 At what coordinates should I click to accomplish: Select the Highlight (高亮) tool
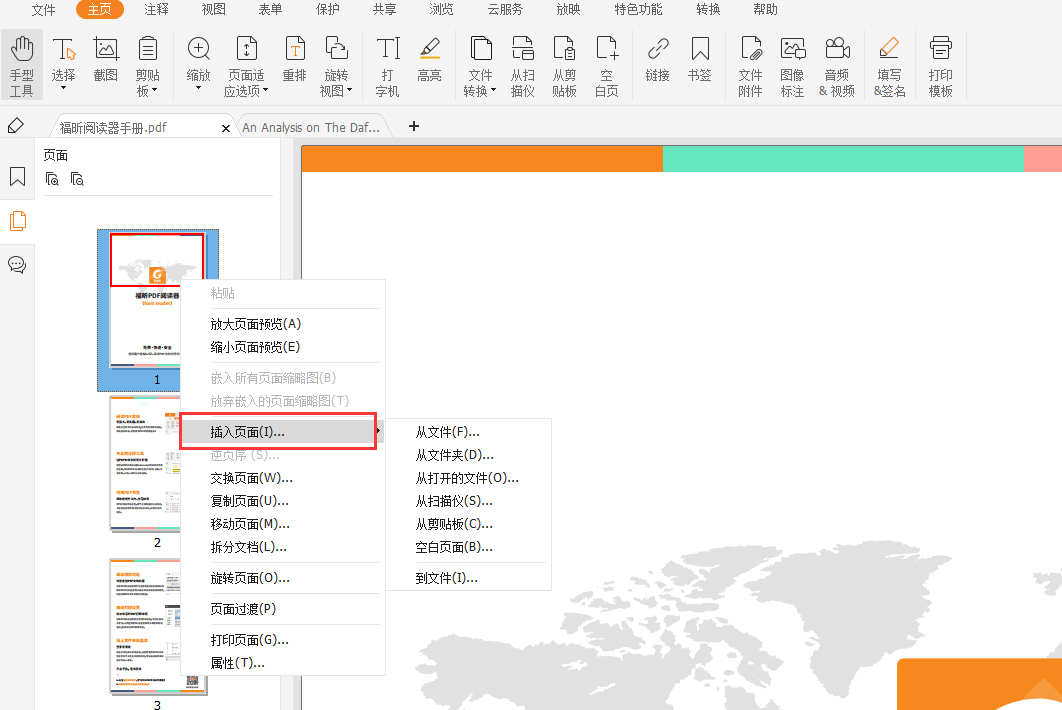point(429,60)
